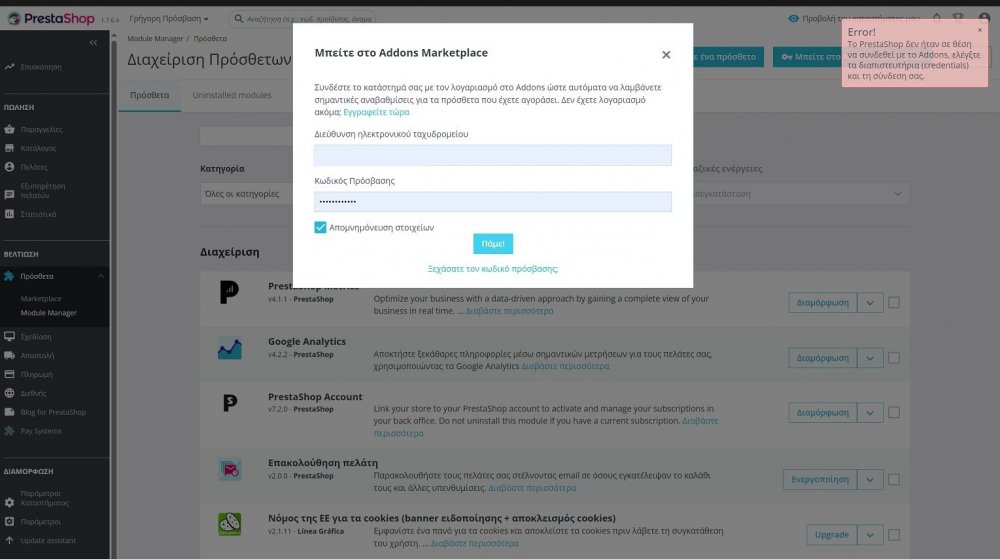The width and height of the screenshot is (1000, 559).
Task: Expand cookies module Upgrade dropdown arrow
Action: click(x=870, y=535)
